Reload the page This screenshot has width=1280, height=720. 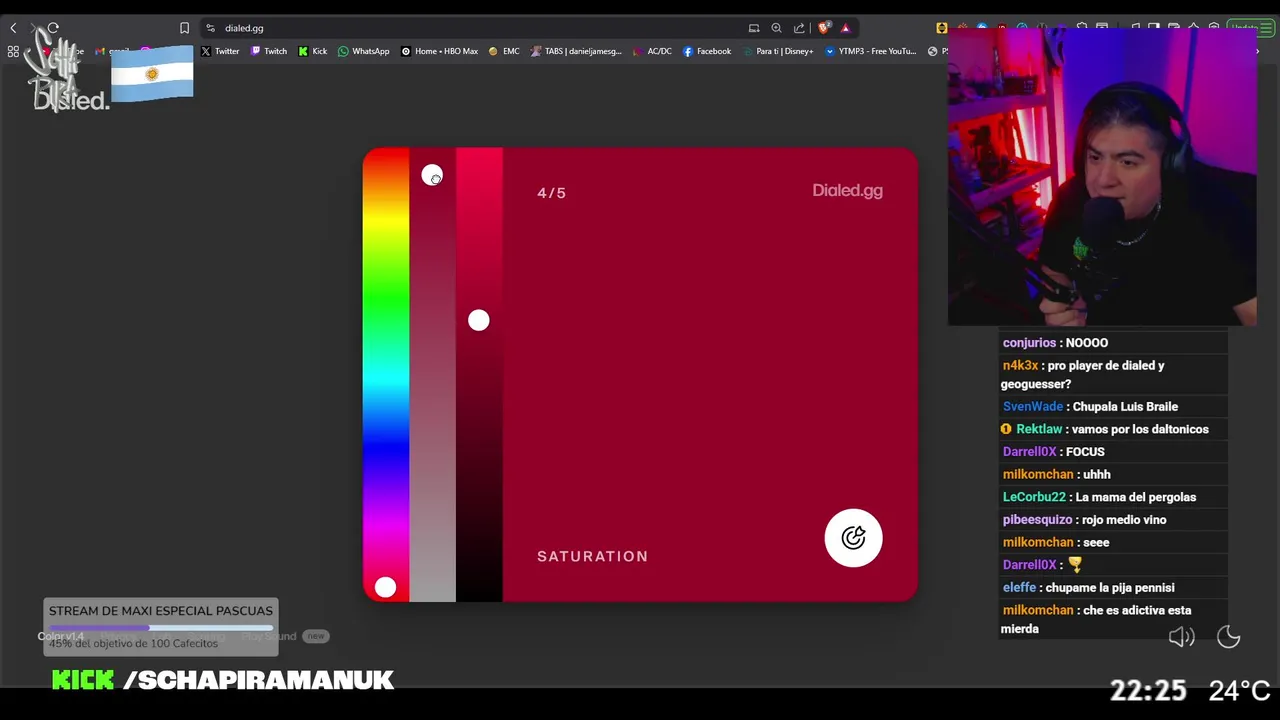pyautogui.click(x=53, y=28)
